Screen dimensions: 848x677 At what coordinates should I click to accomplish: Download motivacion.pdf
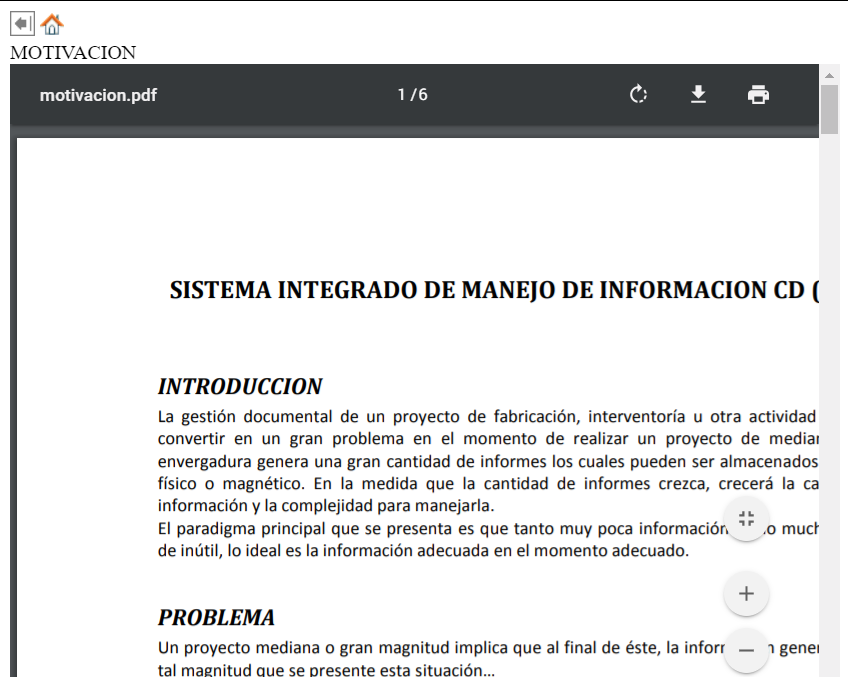(699, 95)
